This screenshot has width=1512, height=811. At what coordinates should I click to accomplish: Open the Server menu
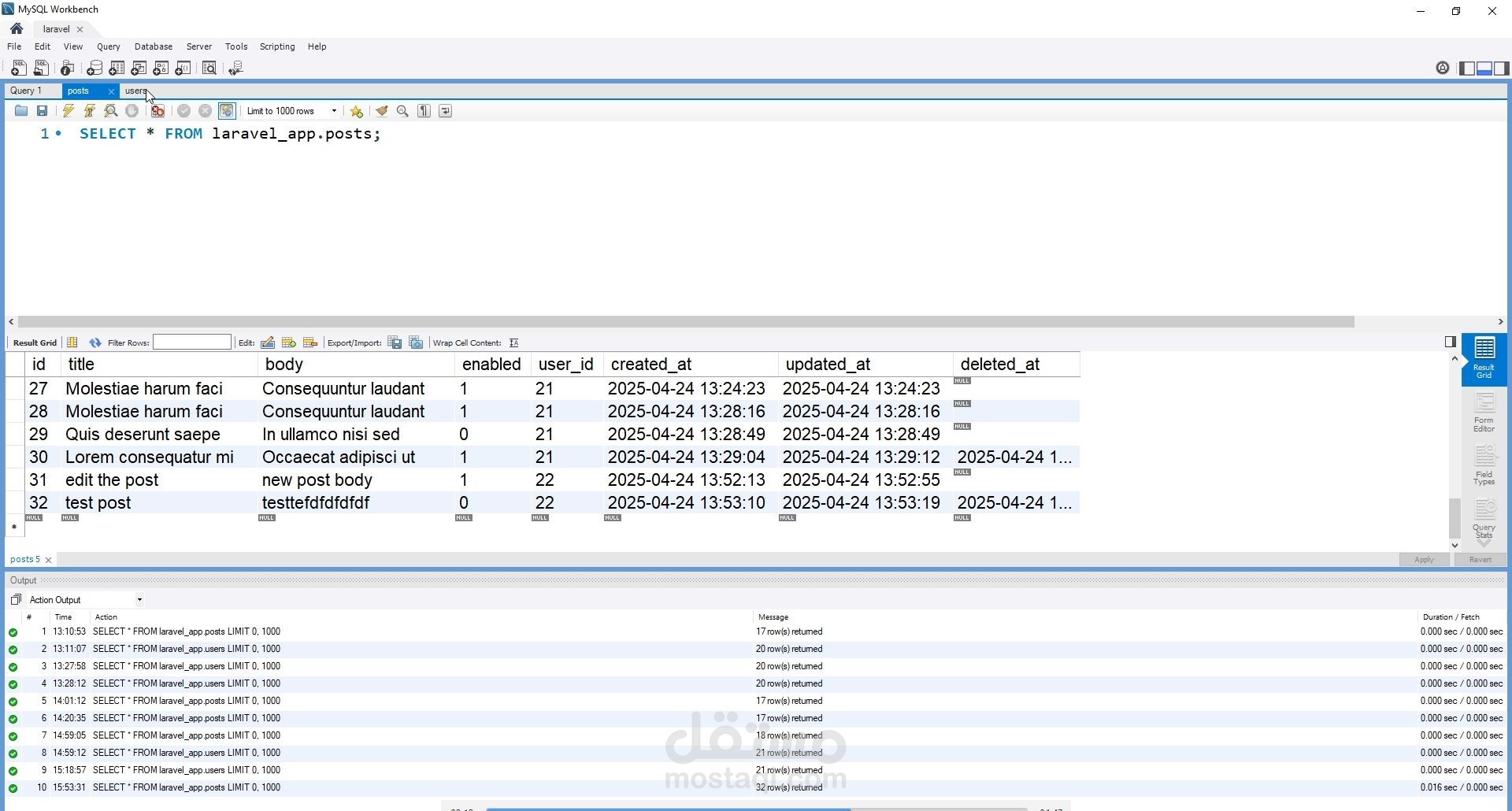click(199, 46)
